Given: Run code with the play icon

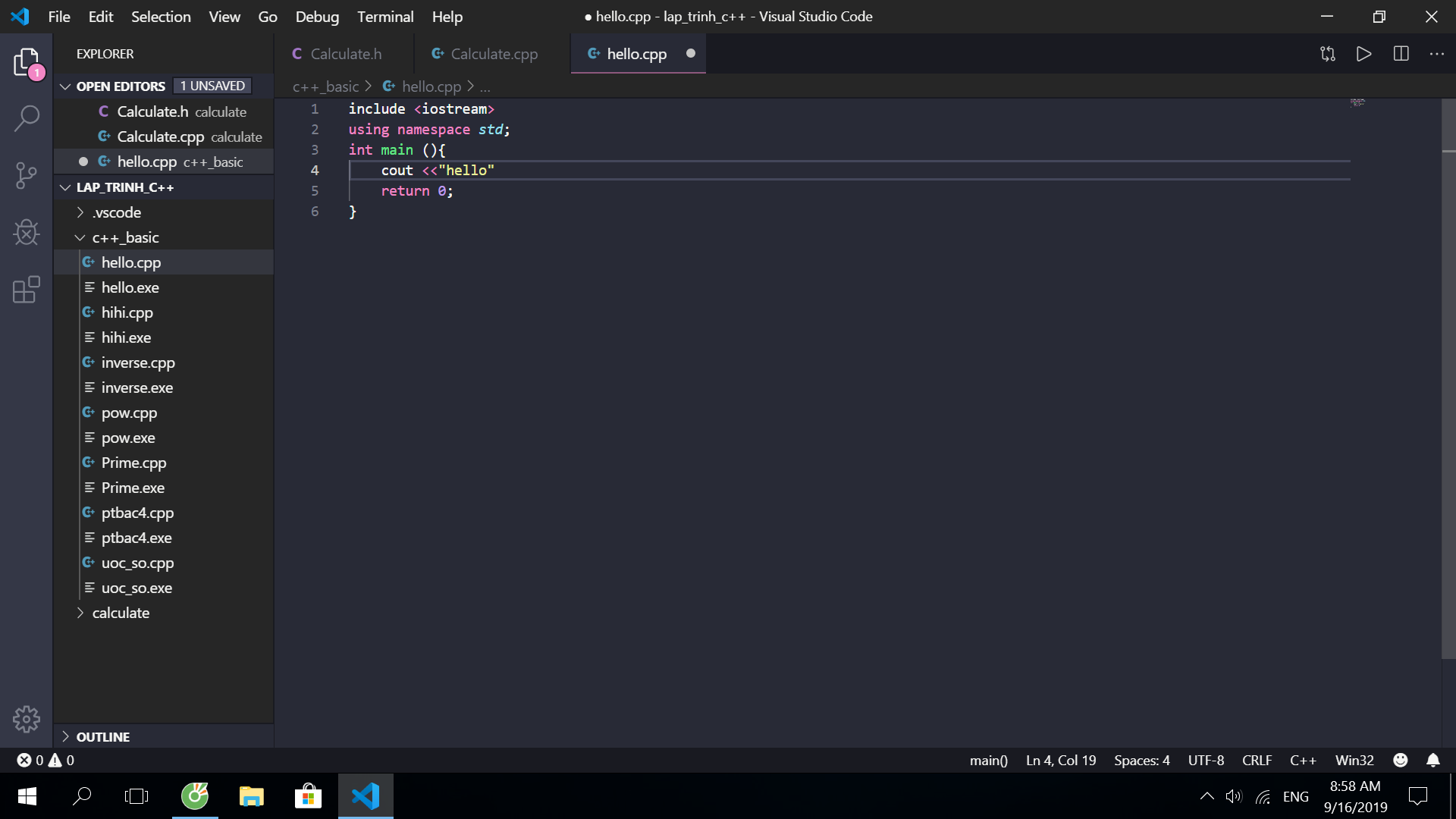Looking at the screenshot, I should coord(1363,54).
